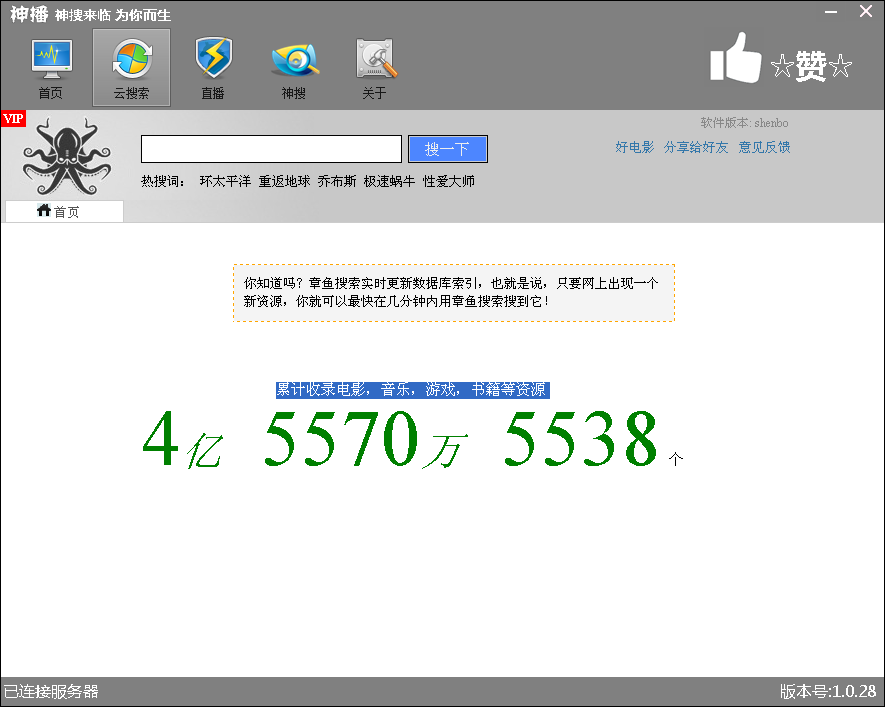Open the 好电影 link
This screenshot has width=885, height=707.
pos(634,147)
